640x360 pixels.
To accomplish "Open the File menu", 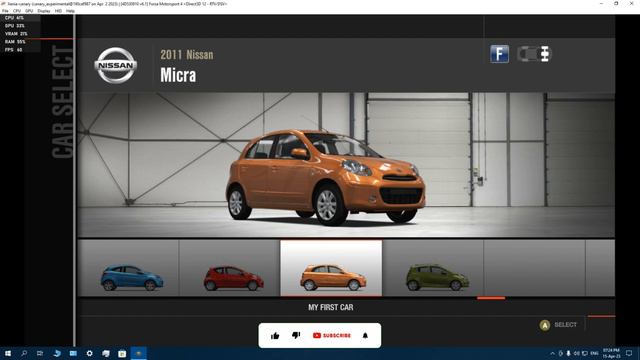I will point(5,11).
